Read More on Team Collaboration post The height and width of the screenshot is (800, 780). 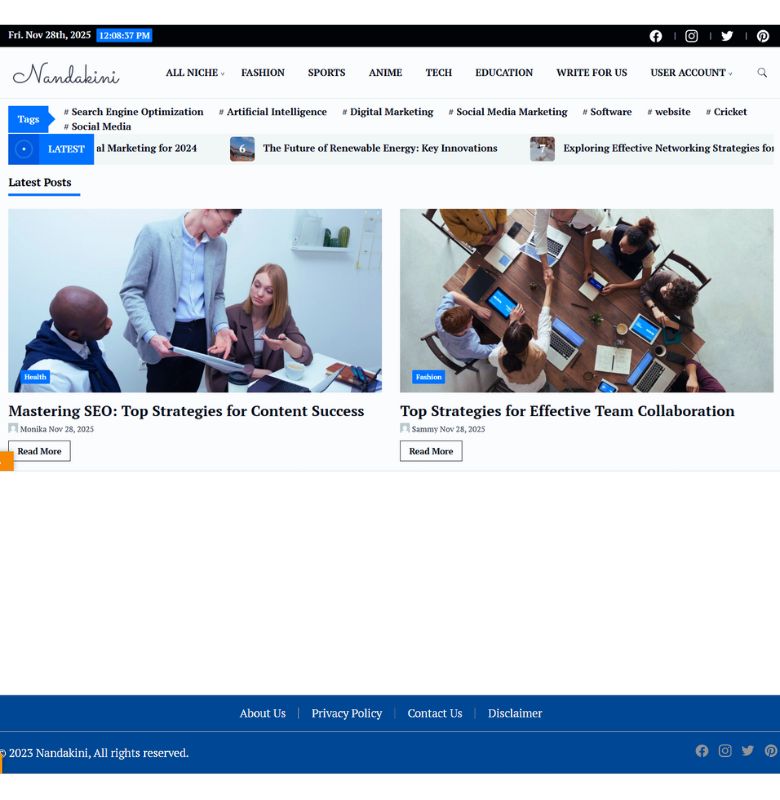click(431, 451)
